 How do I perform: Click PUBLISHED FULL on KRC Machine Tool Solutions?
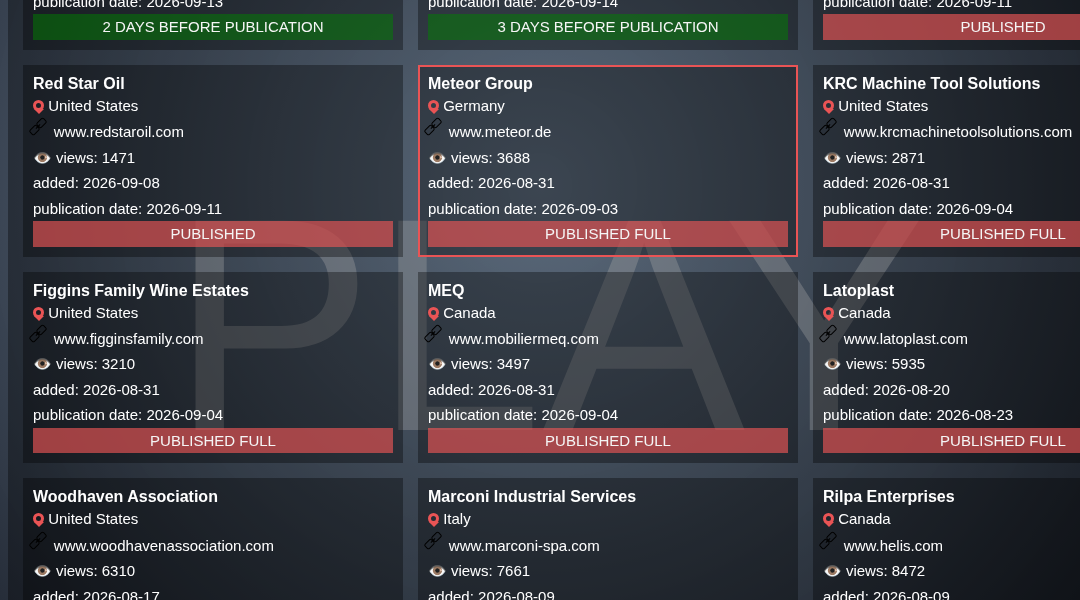(x=951, y=234)
